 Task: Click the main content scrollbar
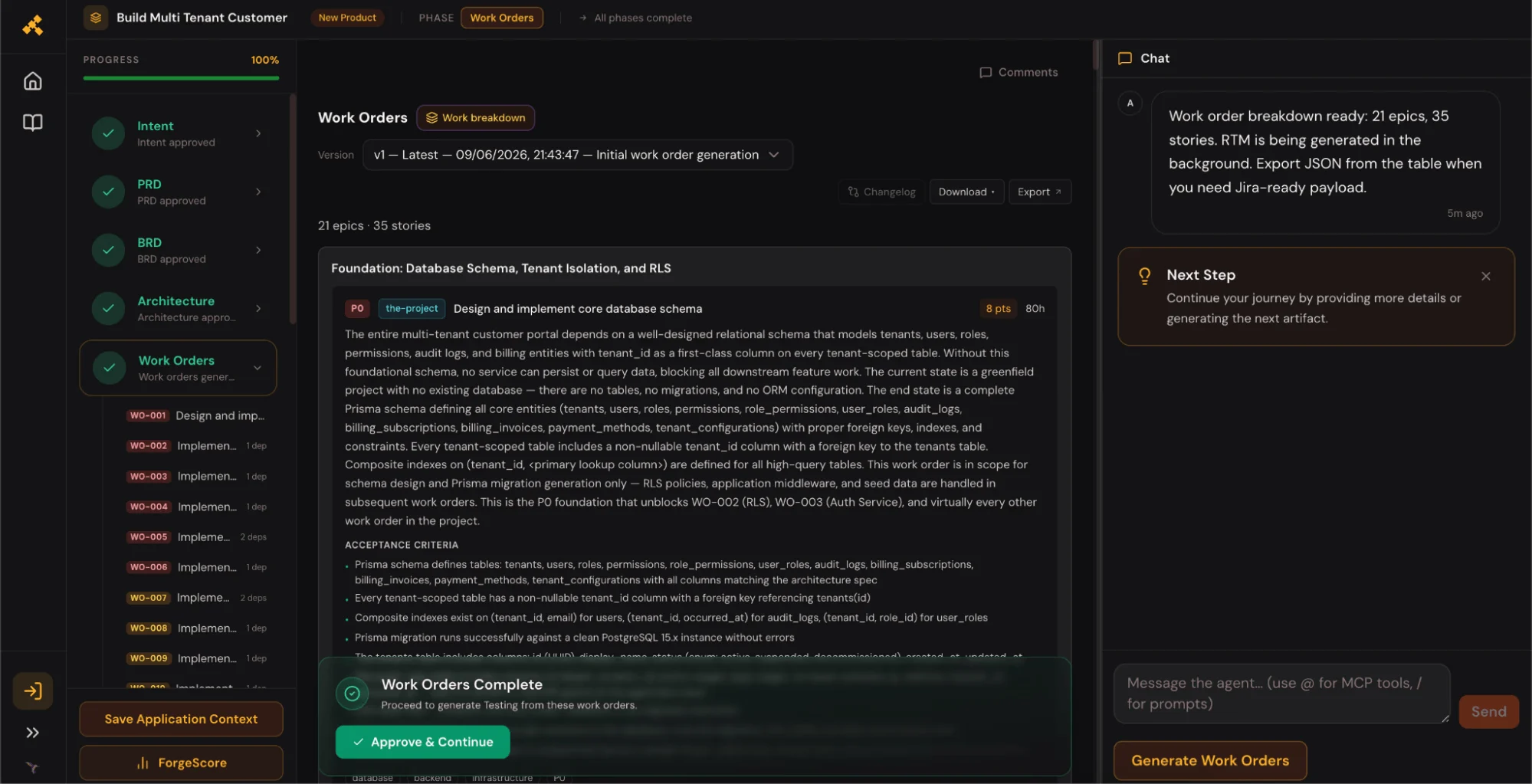point(1096,55)
